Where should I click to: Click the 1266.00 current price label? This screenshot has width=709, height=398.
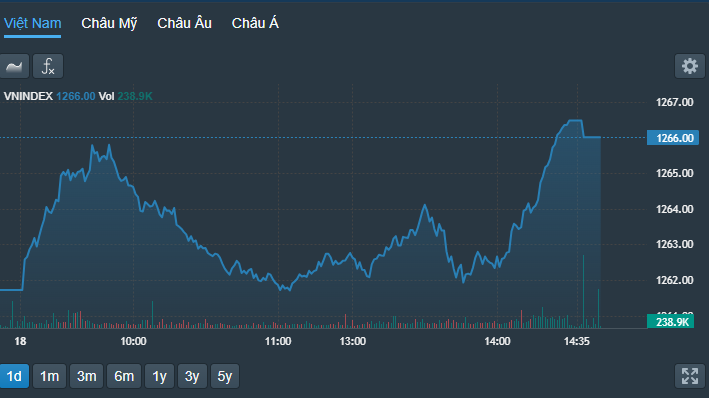673,137
